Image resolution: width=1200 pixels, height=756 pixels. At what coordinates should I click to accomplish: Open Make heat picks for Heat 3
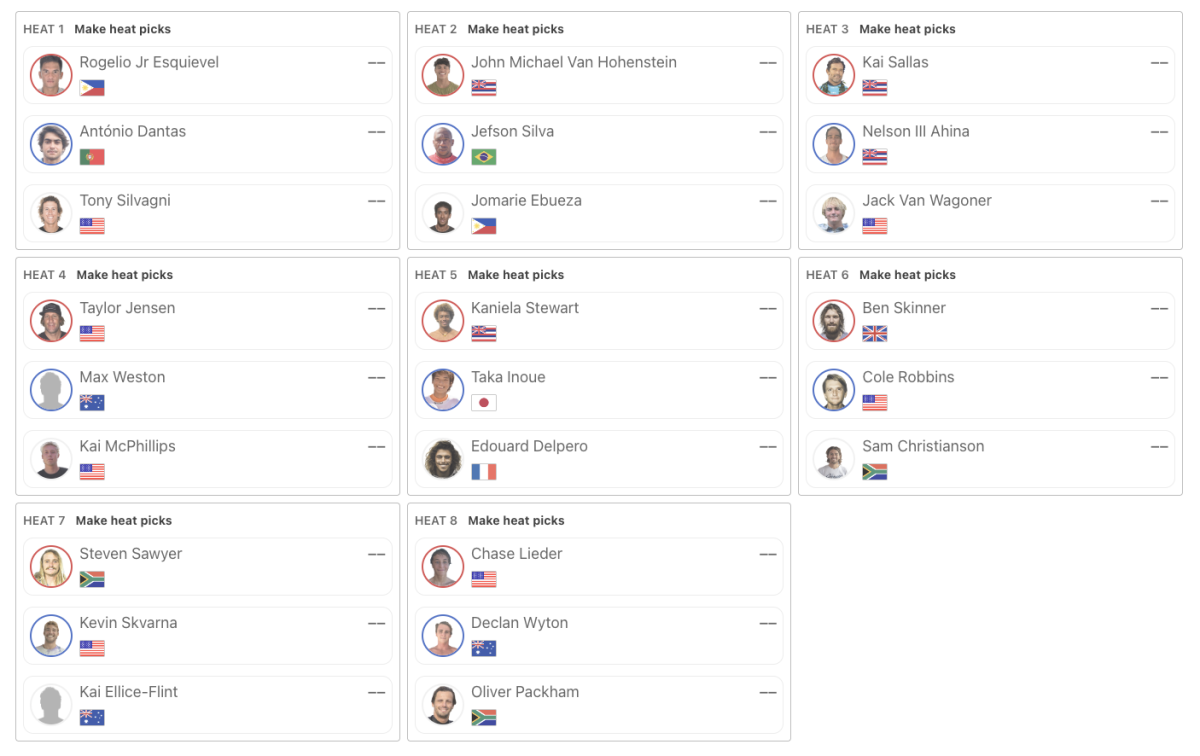point(907,29)
